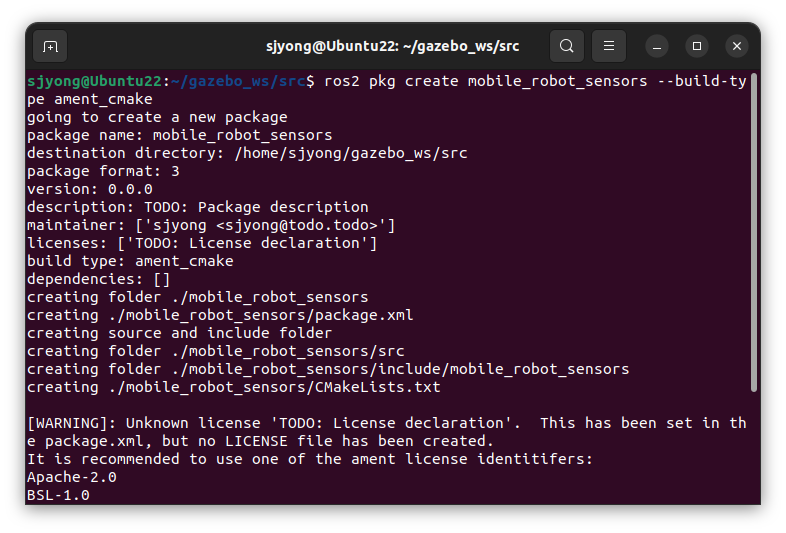Image resolution: width=786 pixels, height=533 pixels.
Task: Click the 'package name: mobile_robot_sensors' line
Action: click(179, 135)
